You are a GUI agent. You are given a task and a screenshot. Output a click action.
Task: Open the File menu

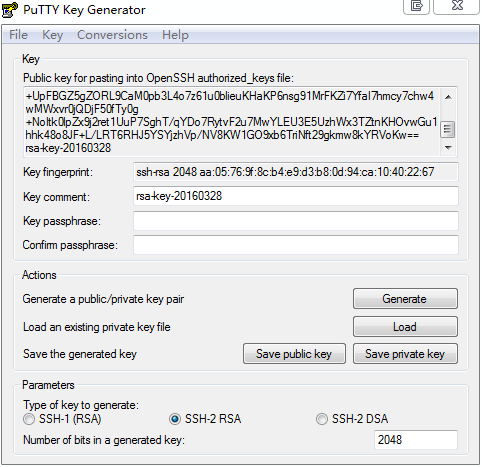click(18, 35)
